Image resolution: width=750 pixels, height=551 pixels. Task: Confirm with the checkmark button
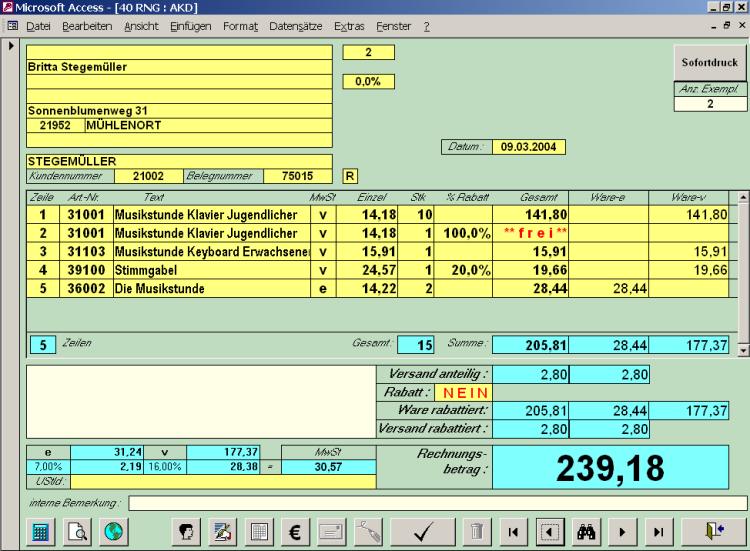(422, 532)
